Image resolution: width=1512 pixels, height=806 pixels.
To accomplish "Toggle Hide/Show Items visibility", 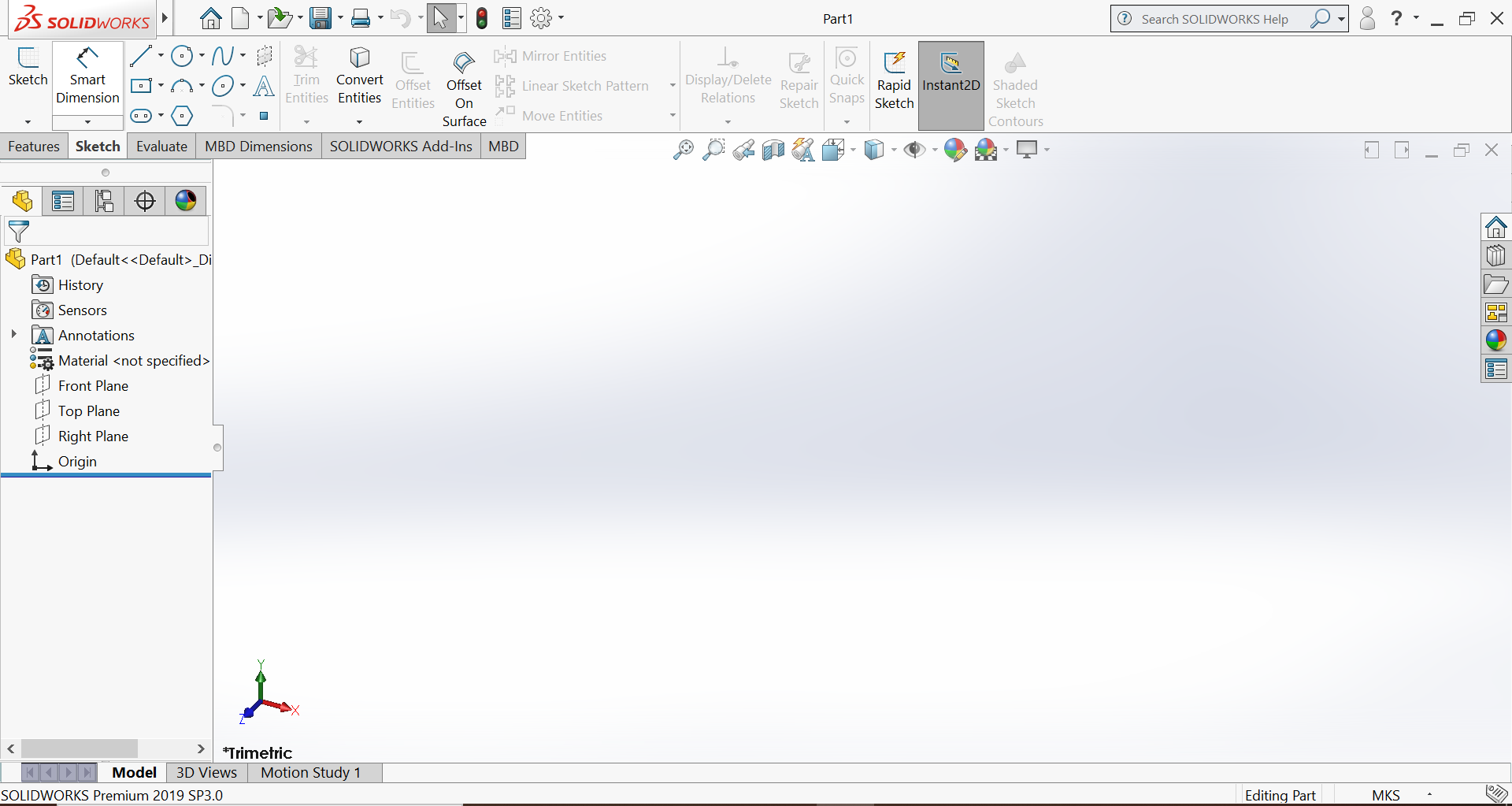I will [916, 149].
